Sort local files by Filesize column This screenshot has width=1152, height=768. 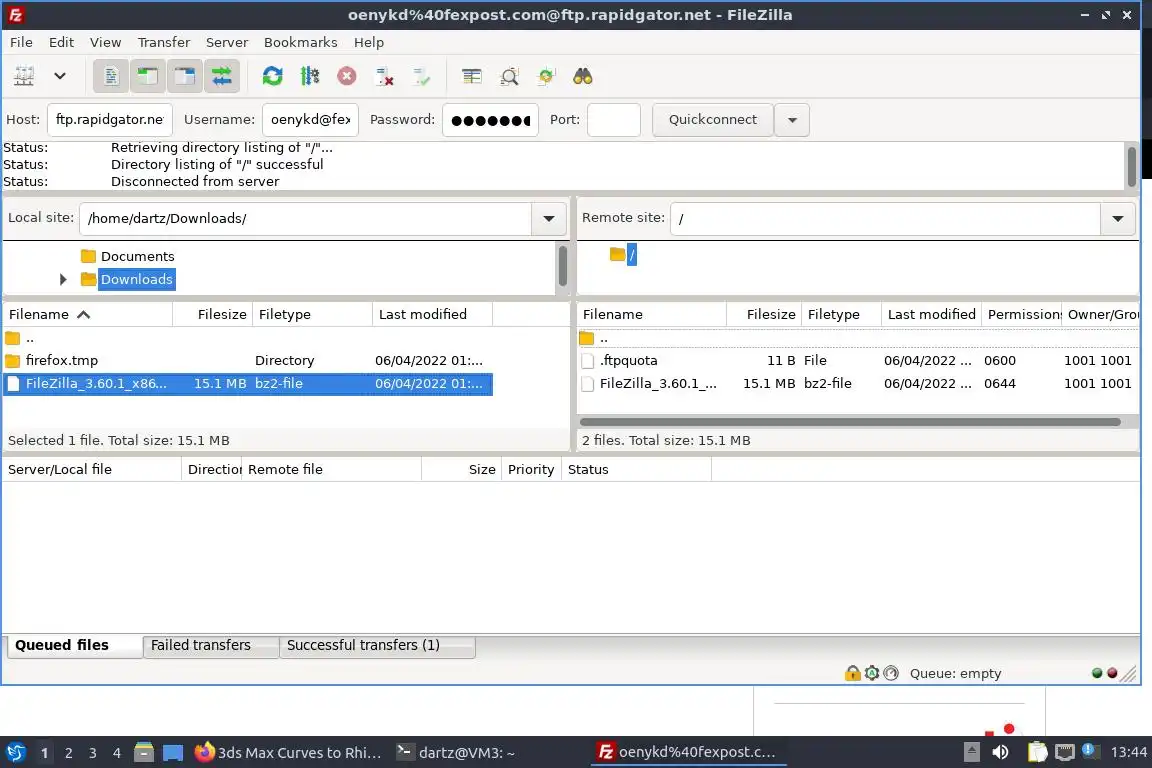pyautogui.click(x=212, y=315)
